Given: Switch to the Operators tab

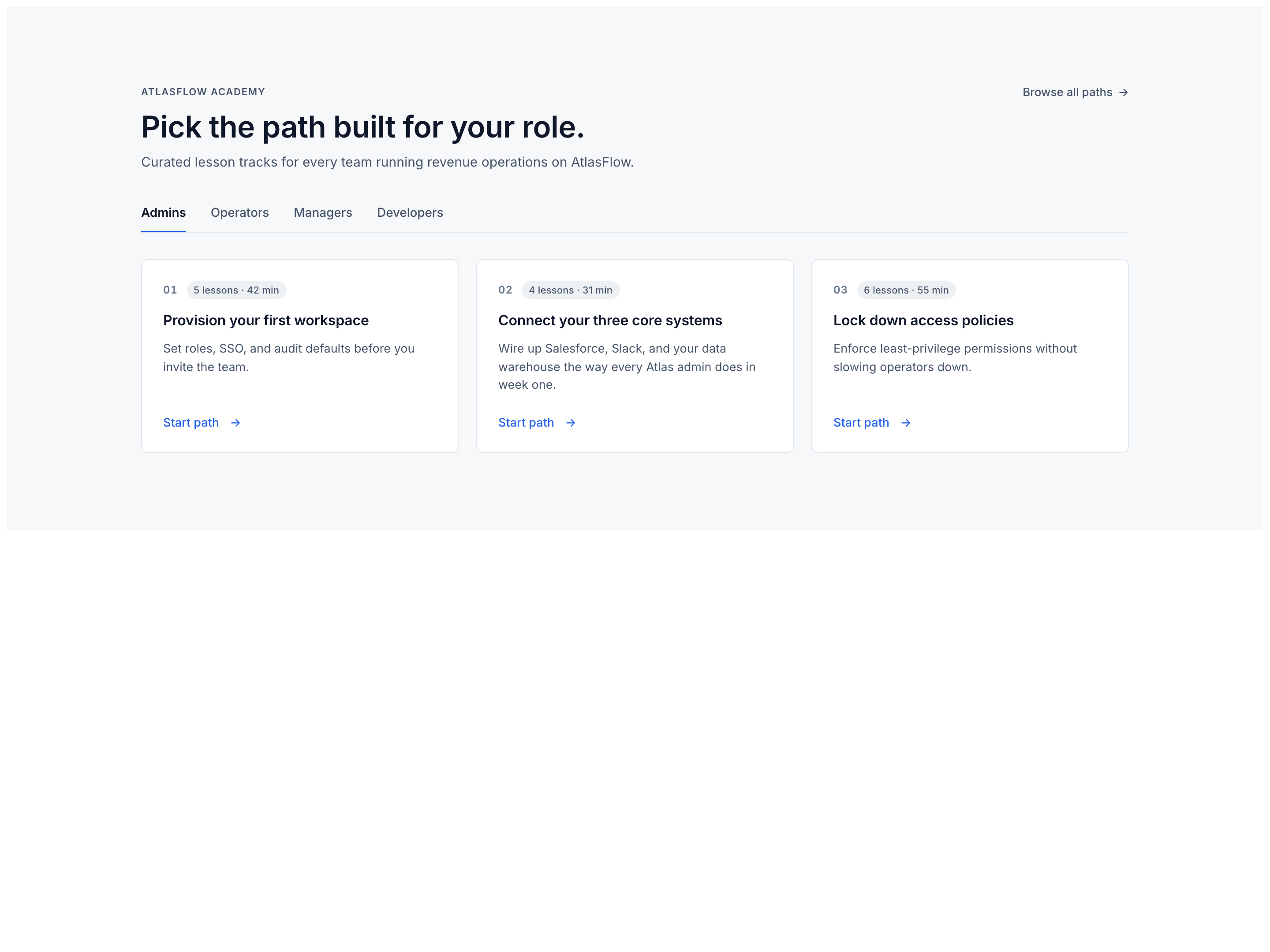Looking at the screenshot, I should click(x=239, y=213).
